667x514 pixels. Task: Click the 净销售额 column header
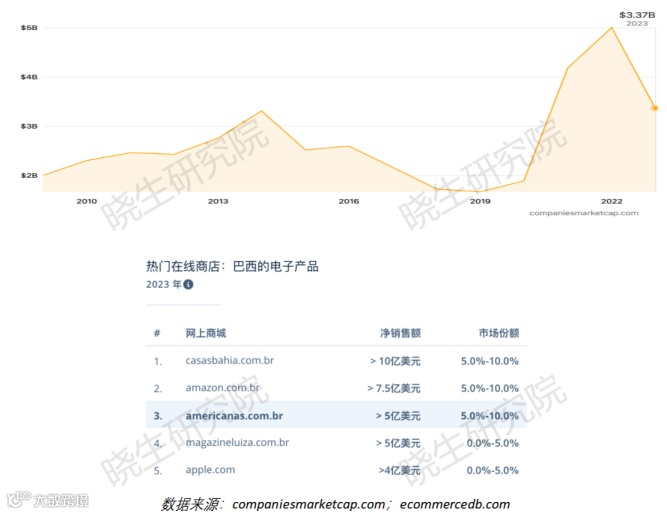(400, 333)
